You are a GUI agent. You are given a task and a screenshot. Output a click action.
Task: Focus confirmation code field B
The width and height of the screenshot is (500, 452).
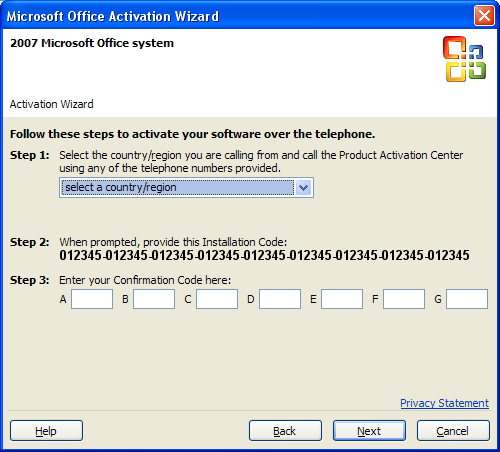tap(154, 299)
